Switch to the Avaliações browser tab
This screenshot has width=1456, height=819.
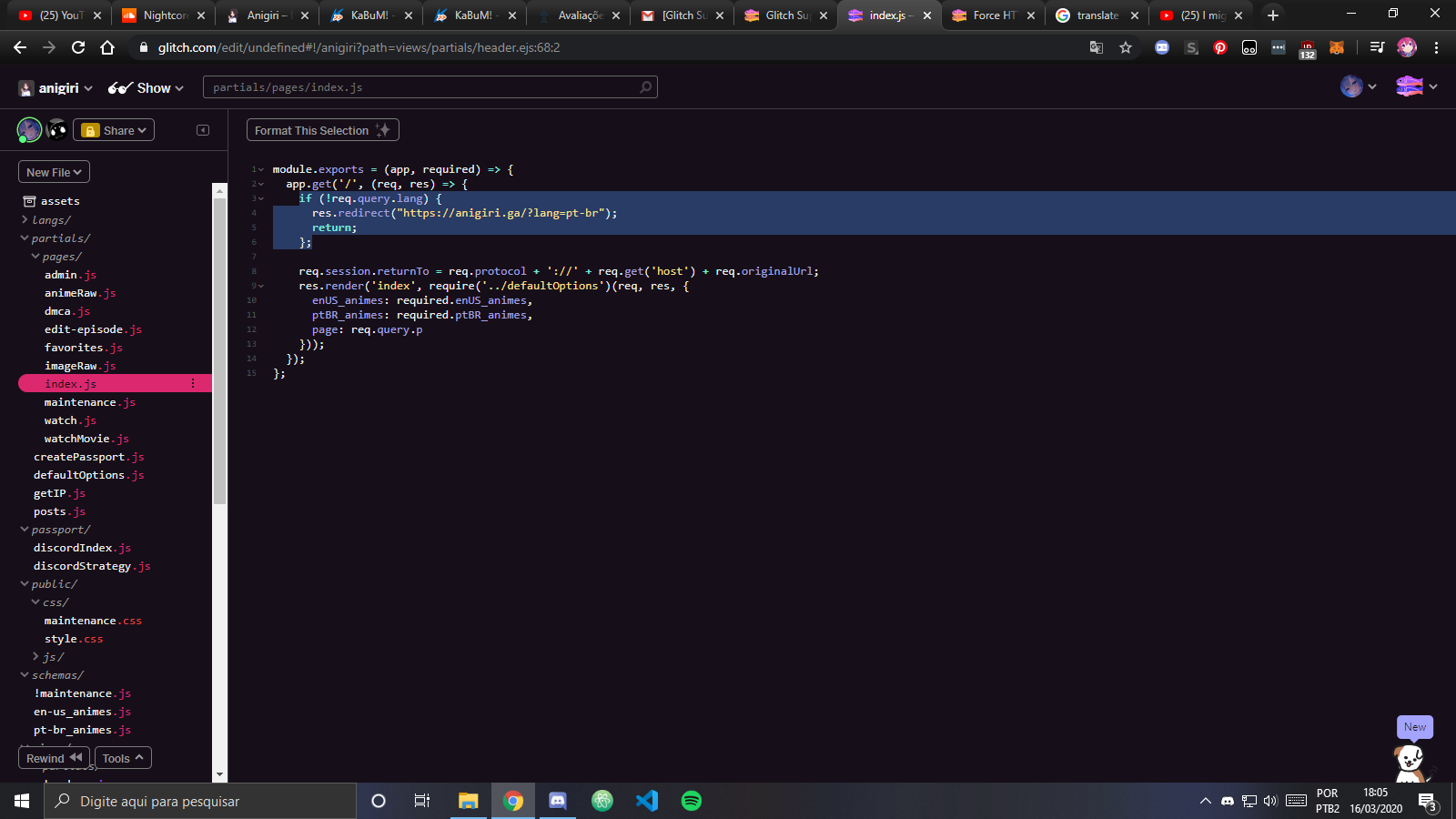coord(579,15)
